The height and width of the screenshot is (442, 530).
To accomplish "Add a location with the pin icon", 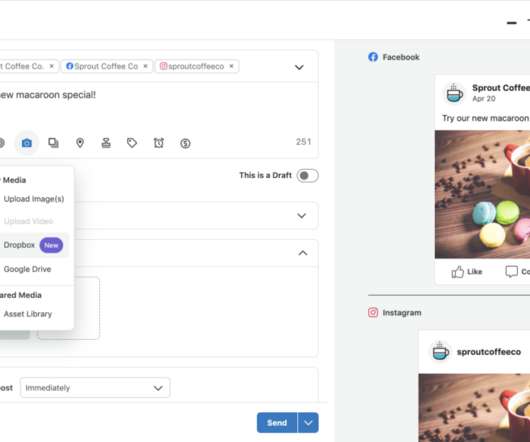I will coord(80,143).
